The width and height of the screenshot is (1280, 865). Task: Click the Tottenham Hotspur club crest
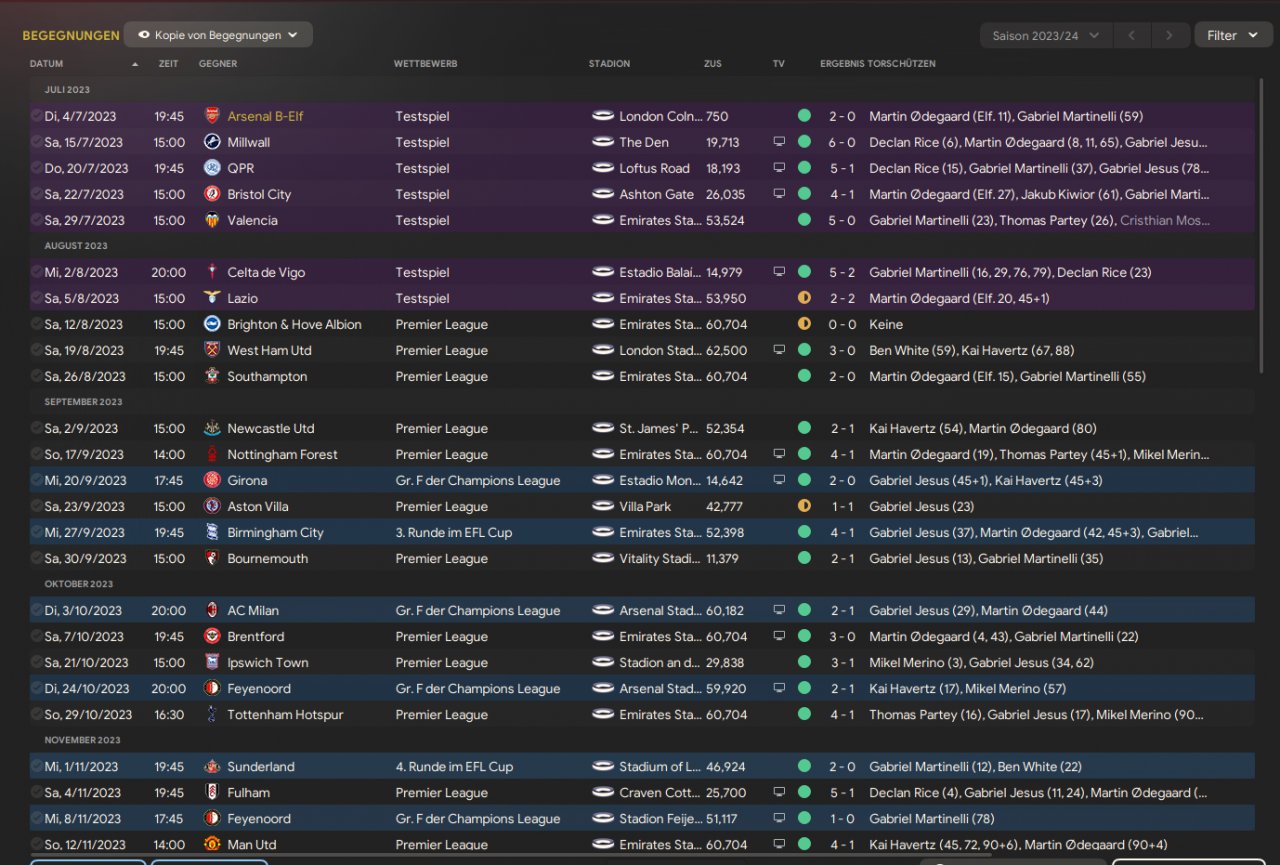click(x=212, y=714)
